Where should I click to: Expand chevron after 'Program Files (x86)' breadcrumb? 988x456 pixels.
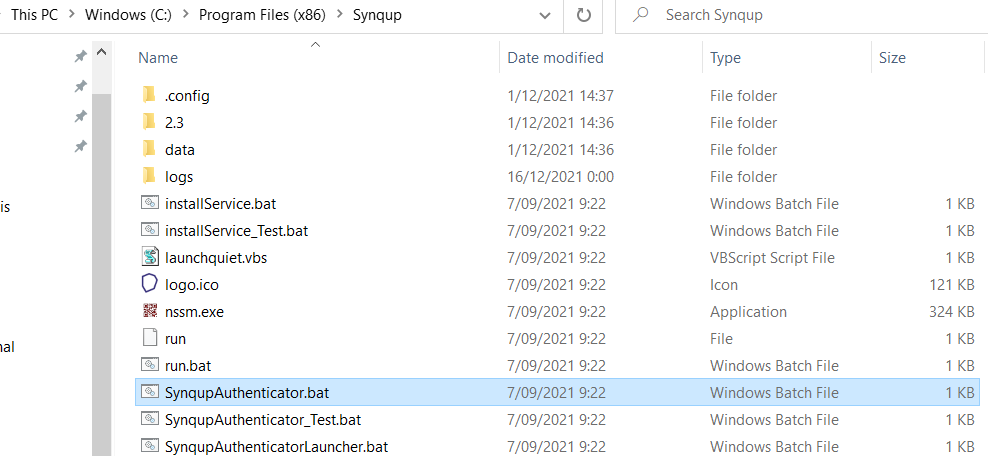pyautogui.click(x=340, y=15)
